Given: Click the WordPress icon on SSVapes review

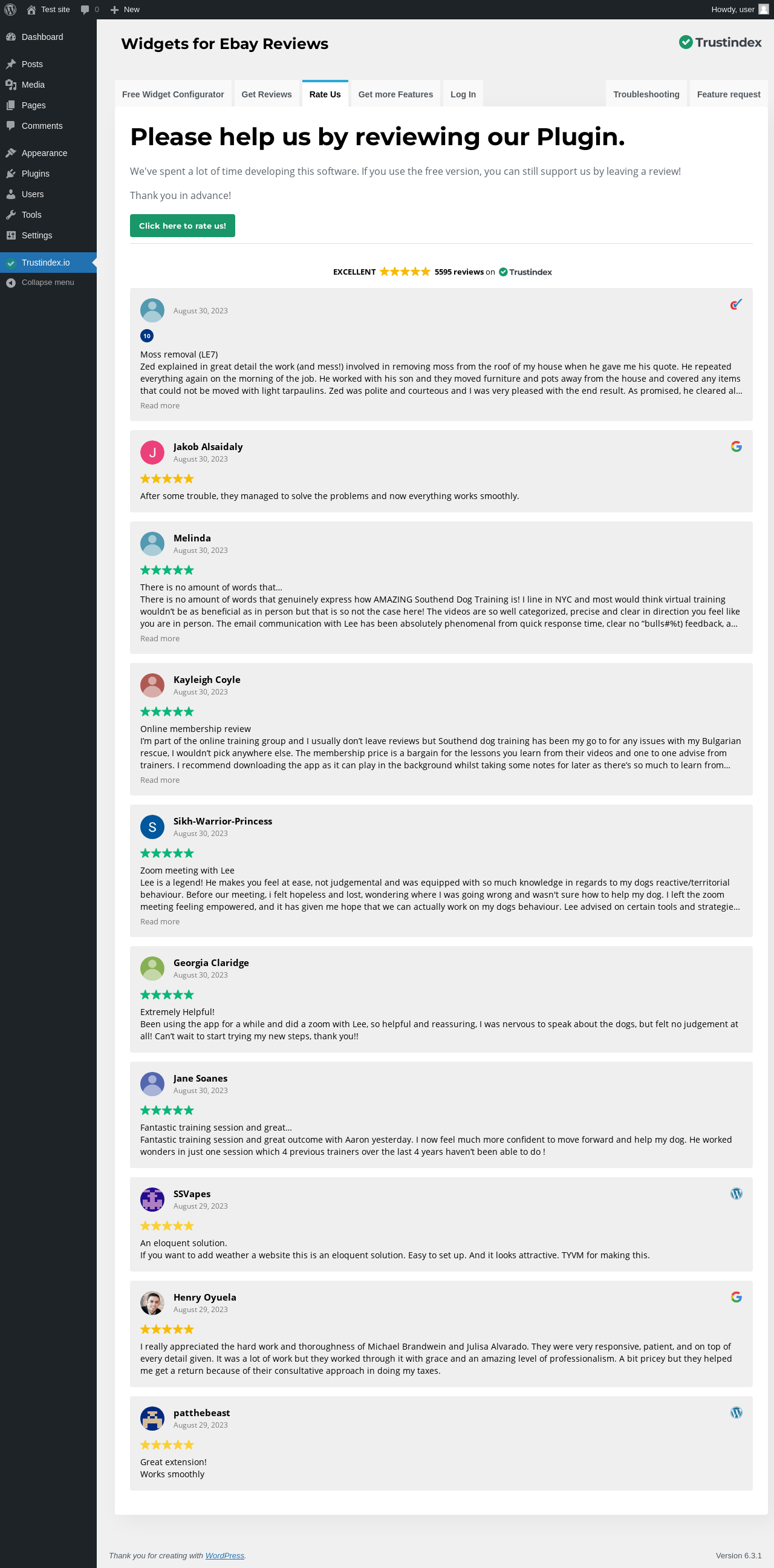Looking at the screenshot, I should pyautogui.click(x=736, y=1194).
